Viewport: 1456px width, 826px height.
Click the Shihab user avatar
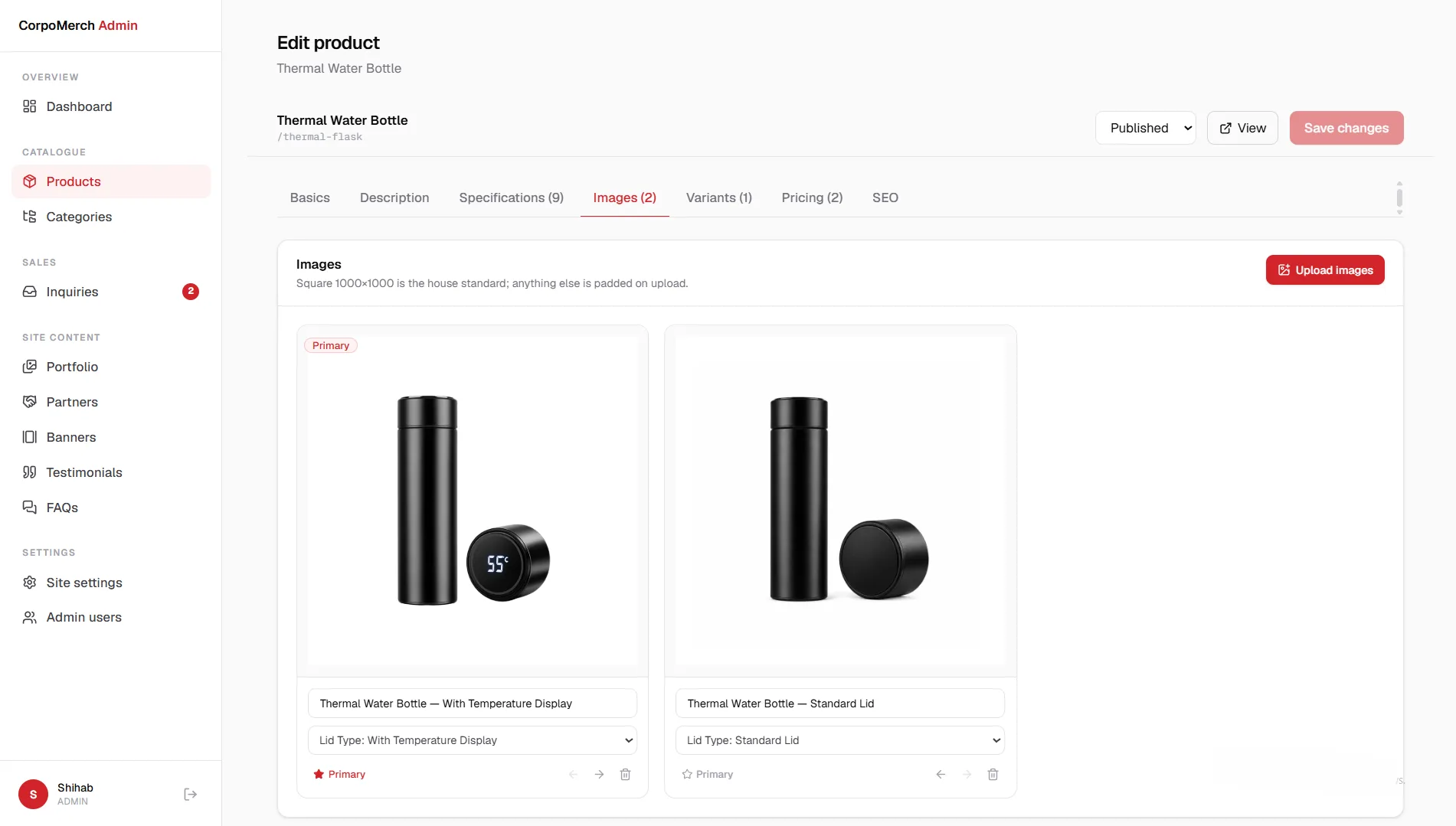pos(33,795)
